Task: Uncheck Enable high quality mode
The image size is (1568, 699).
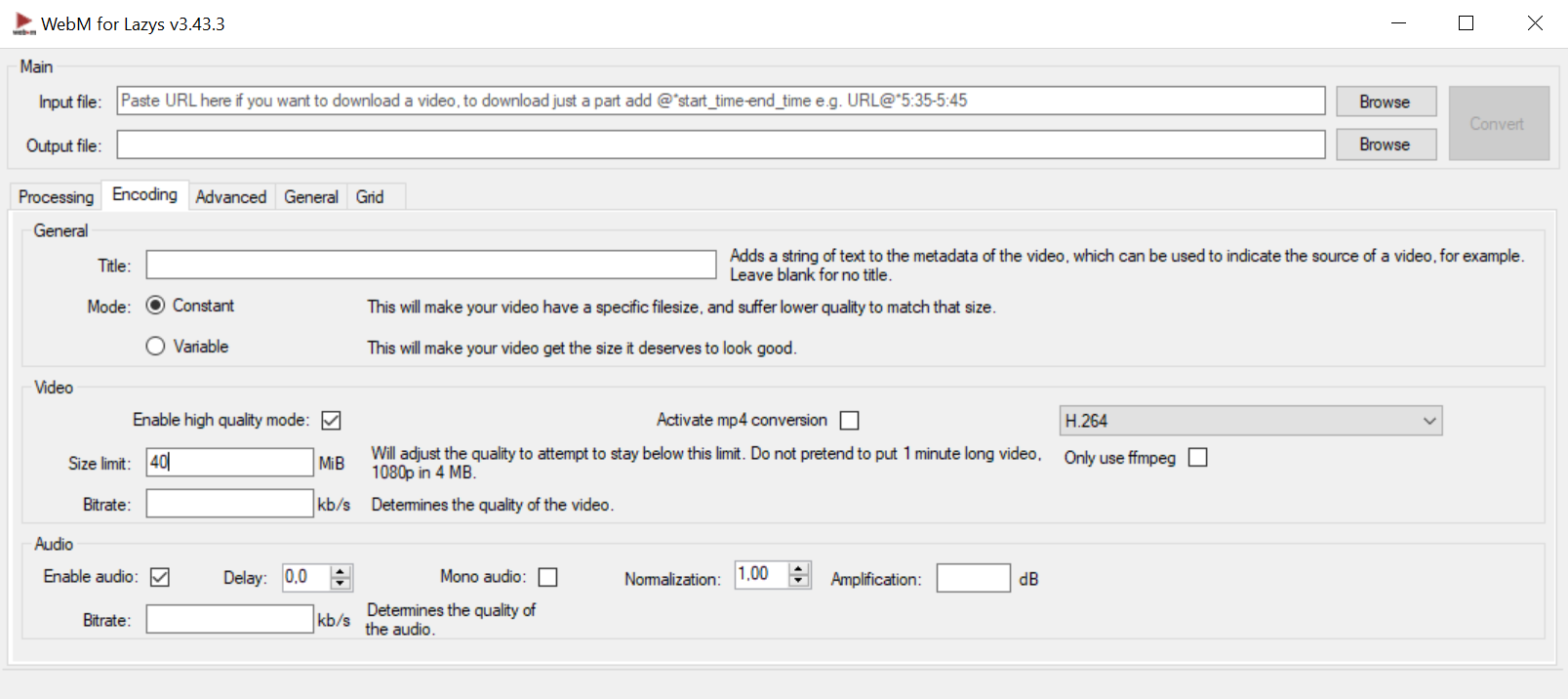Action: tap(332, 421)
